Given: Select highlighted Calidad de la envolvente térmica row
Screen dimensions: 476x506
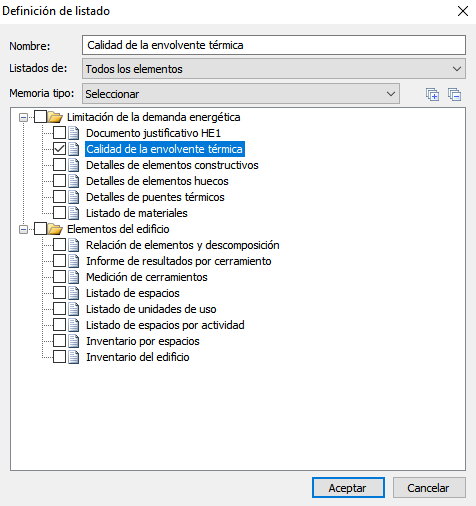Looking at the screenshot, I should coord(165,149).
